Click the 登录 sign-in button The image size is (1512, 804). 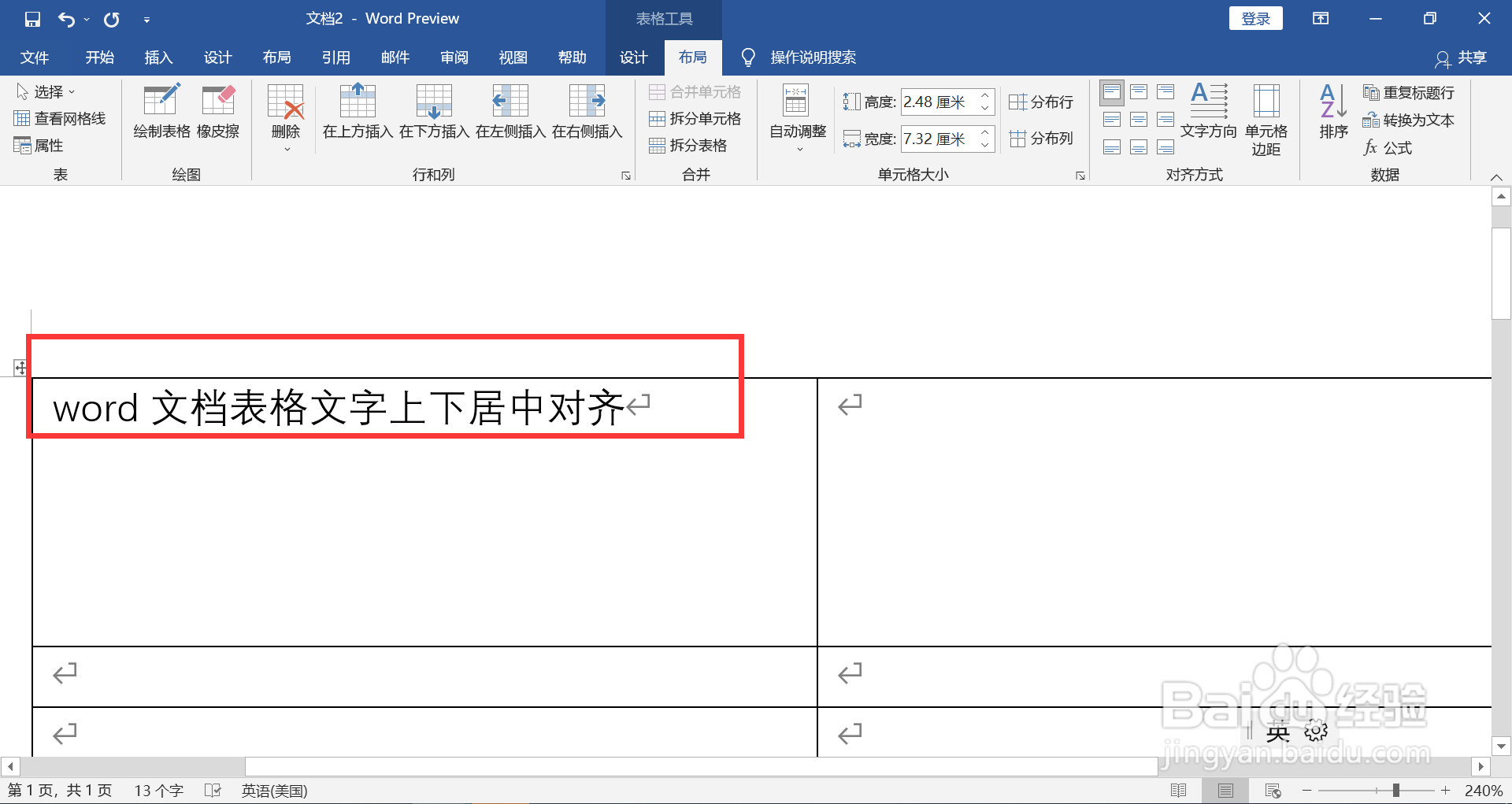tap(1255, 17)
